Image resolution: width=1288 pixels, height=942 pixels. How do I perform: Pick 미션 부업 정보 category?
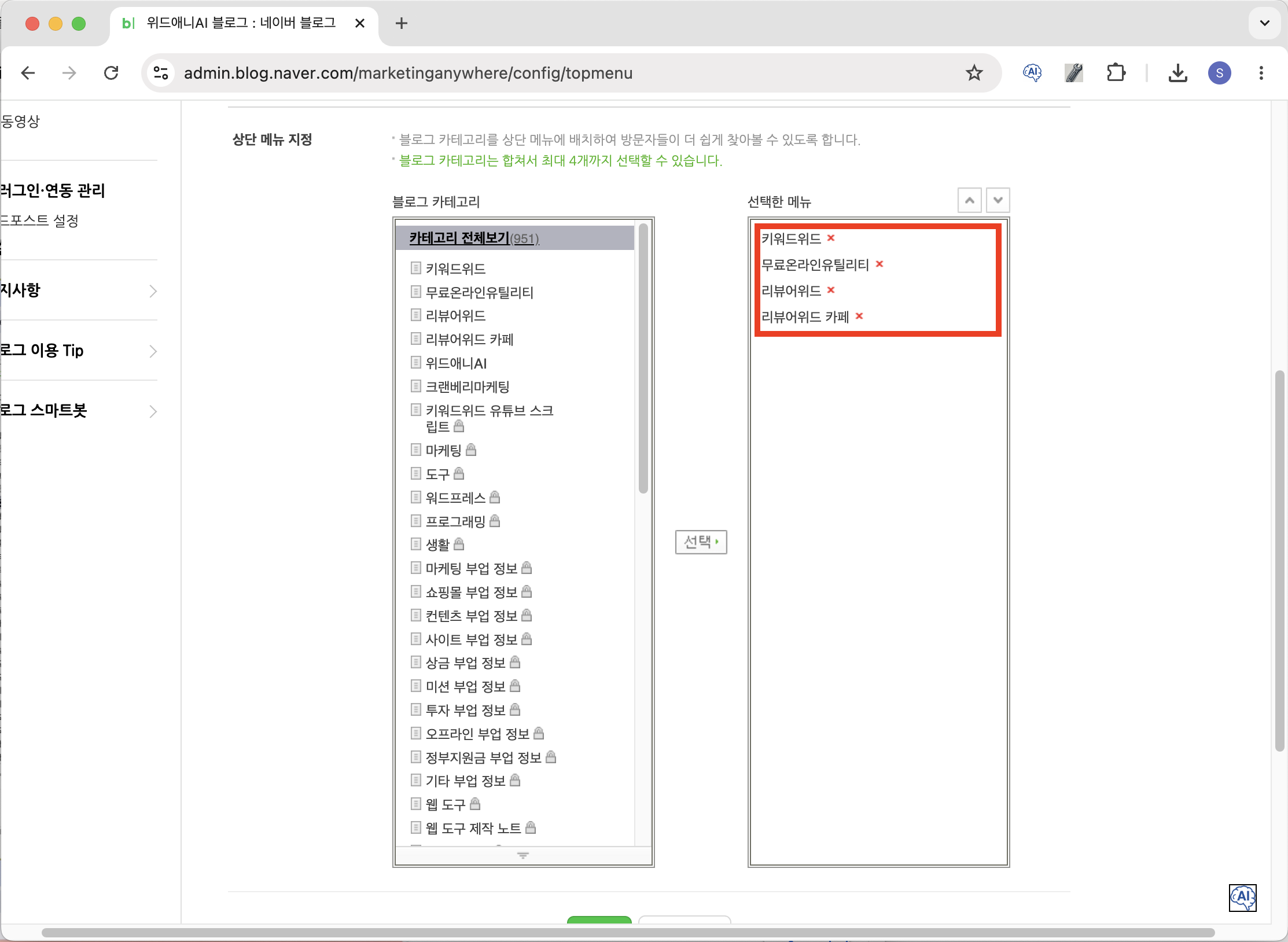click(466, 686)
